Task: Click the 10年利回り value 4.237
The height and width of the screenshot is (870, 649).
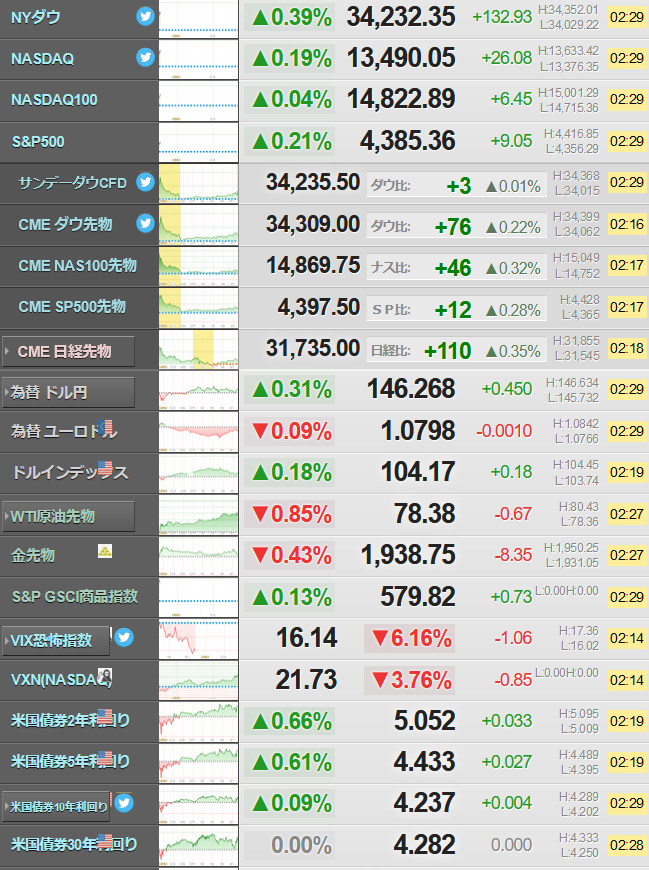Action: pyautogui.click(x=425, y=803)
